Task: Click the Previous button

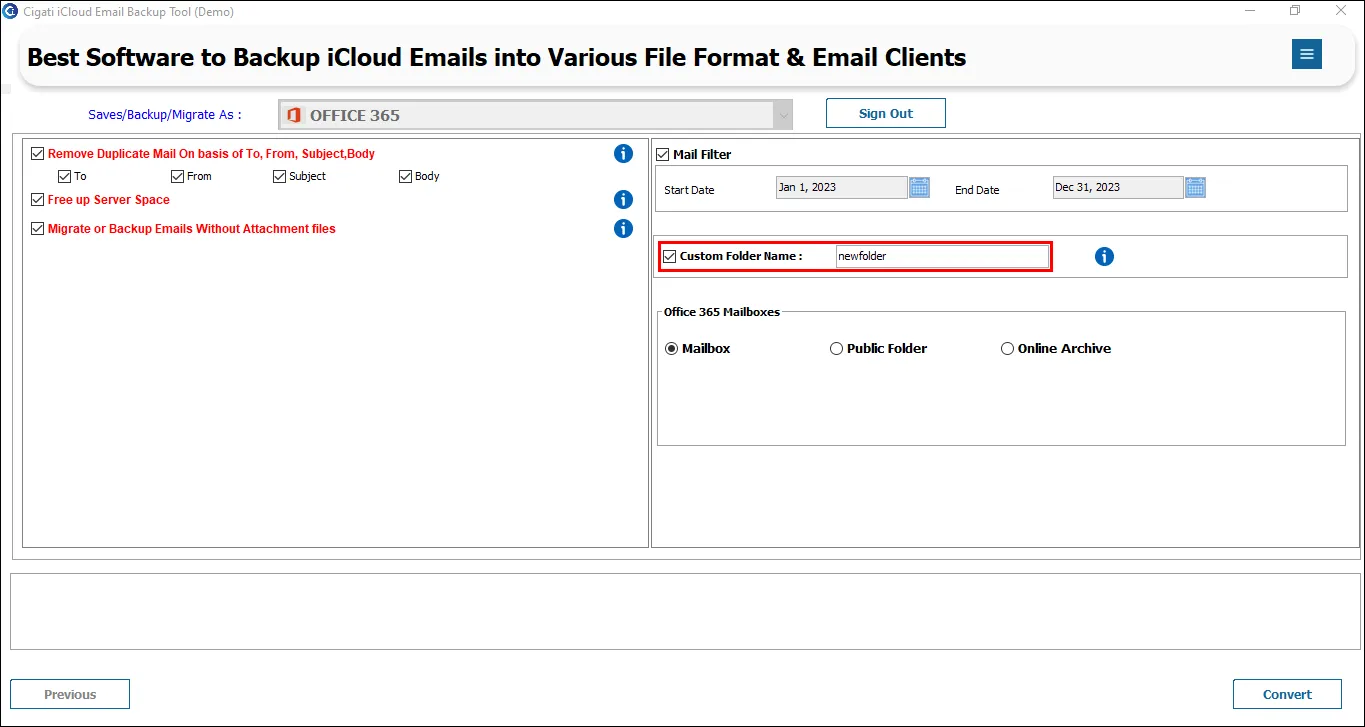Action: (70, 694)
